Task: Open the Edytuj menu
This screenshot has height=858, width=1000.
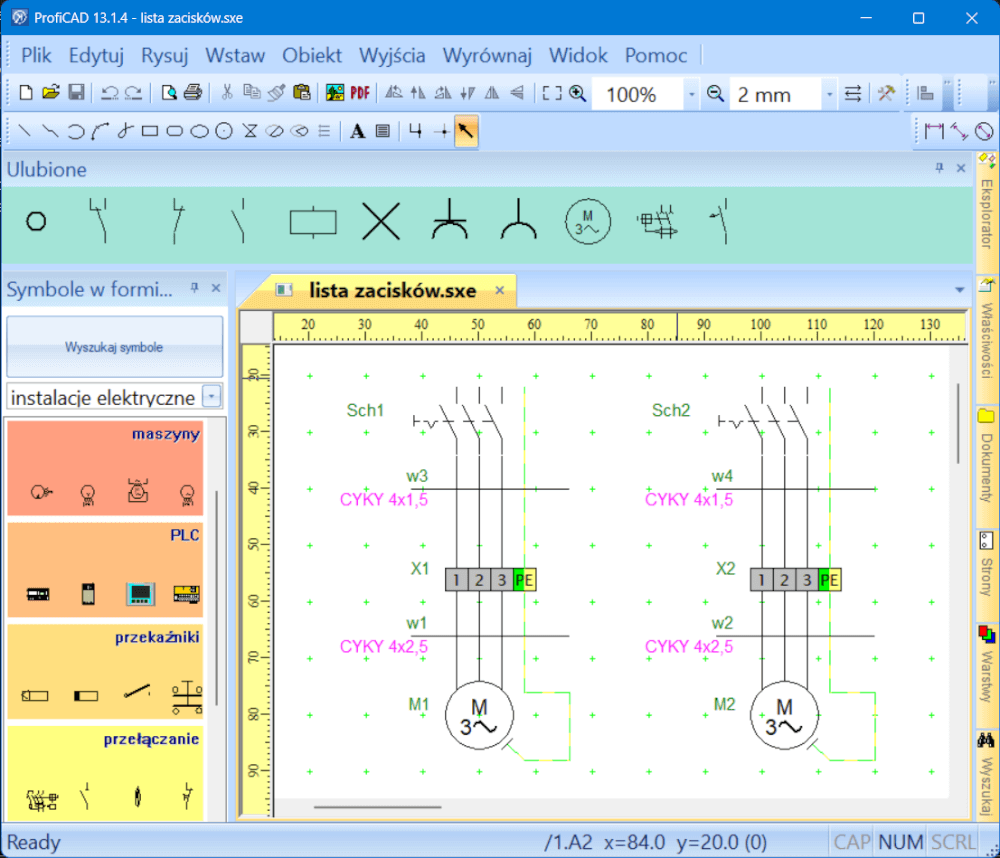Action: pos(96,55)
